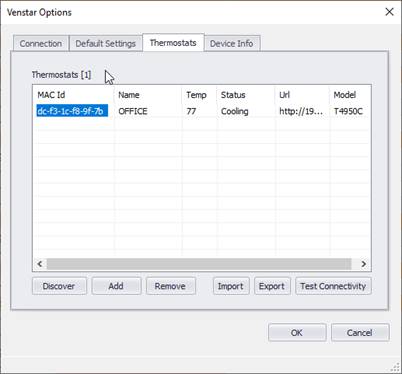Confirm with the OK button

click(x=297, y=332)
